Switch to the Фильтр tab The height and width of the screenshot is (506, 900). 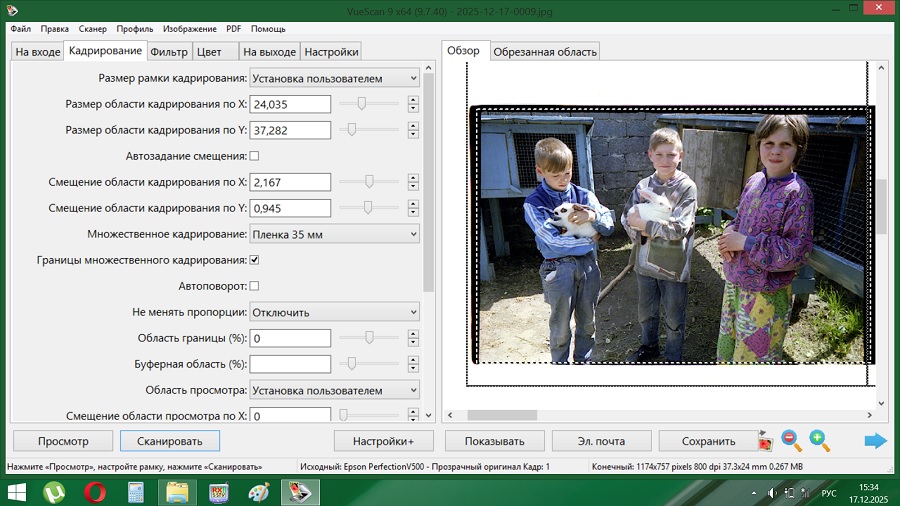click(169, 51)
